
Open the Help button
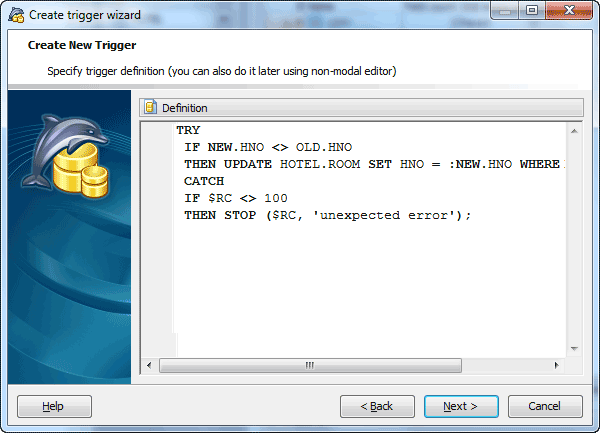(54, 406)
